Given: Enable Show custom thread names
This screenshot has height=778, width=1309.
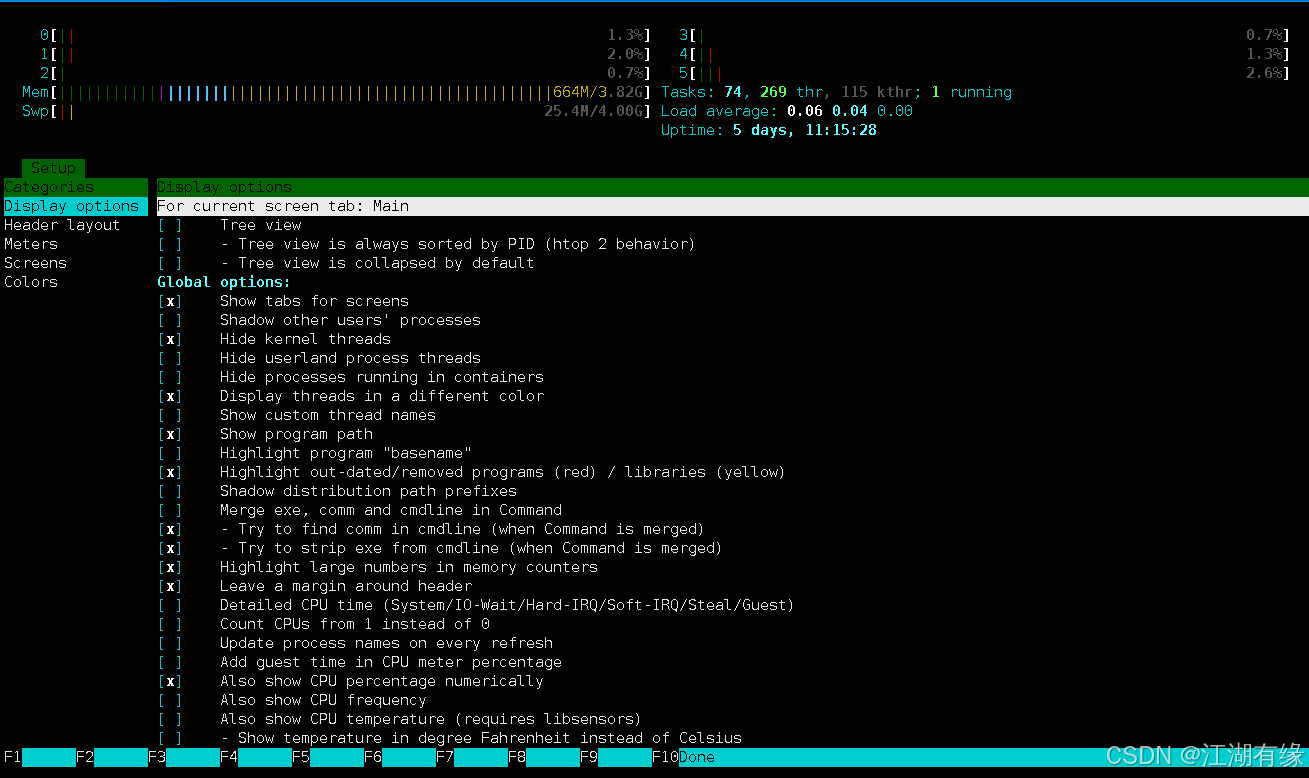Looking at the screenshot, I should click(170, 415).
